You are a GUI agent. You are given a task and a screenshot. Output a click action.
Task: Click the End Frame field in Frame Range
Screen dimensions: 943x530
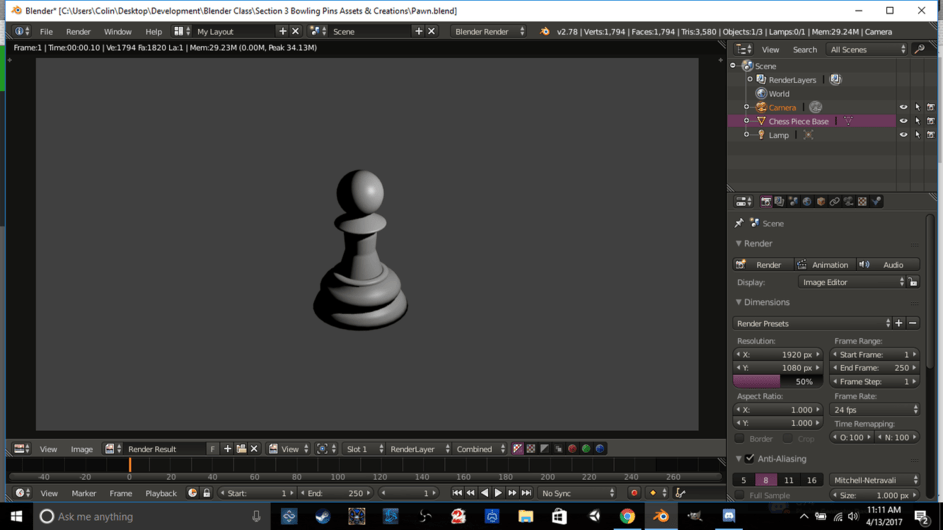(875, 368)
